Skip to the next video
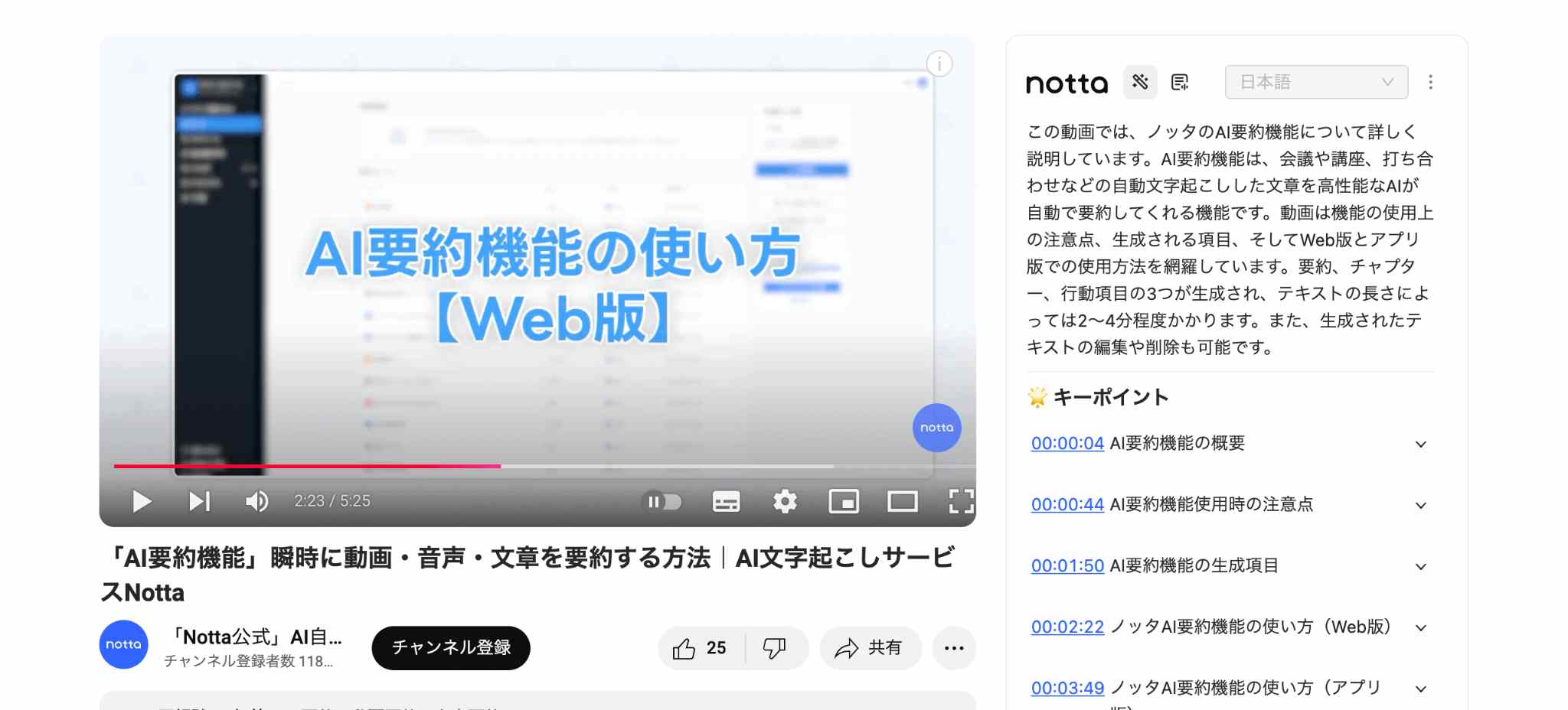This screenshot has width=1568, height=710. tap(199, 501)
